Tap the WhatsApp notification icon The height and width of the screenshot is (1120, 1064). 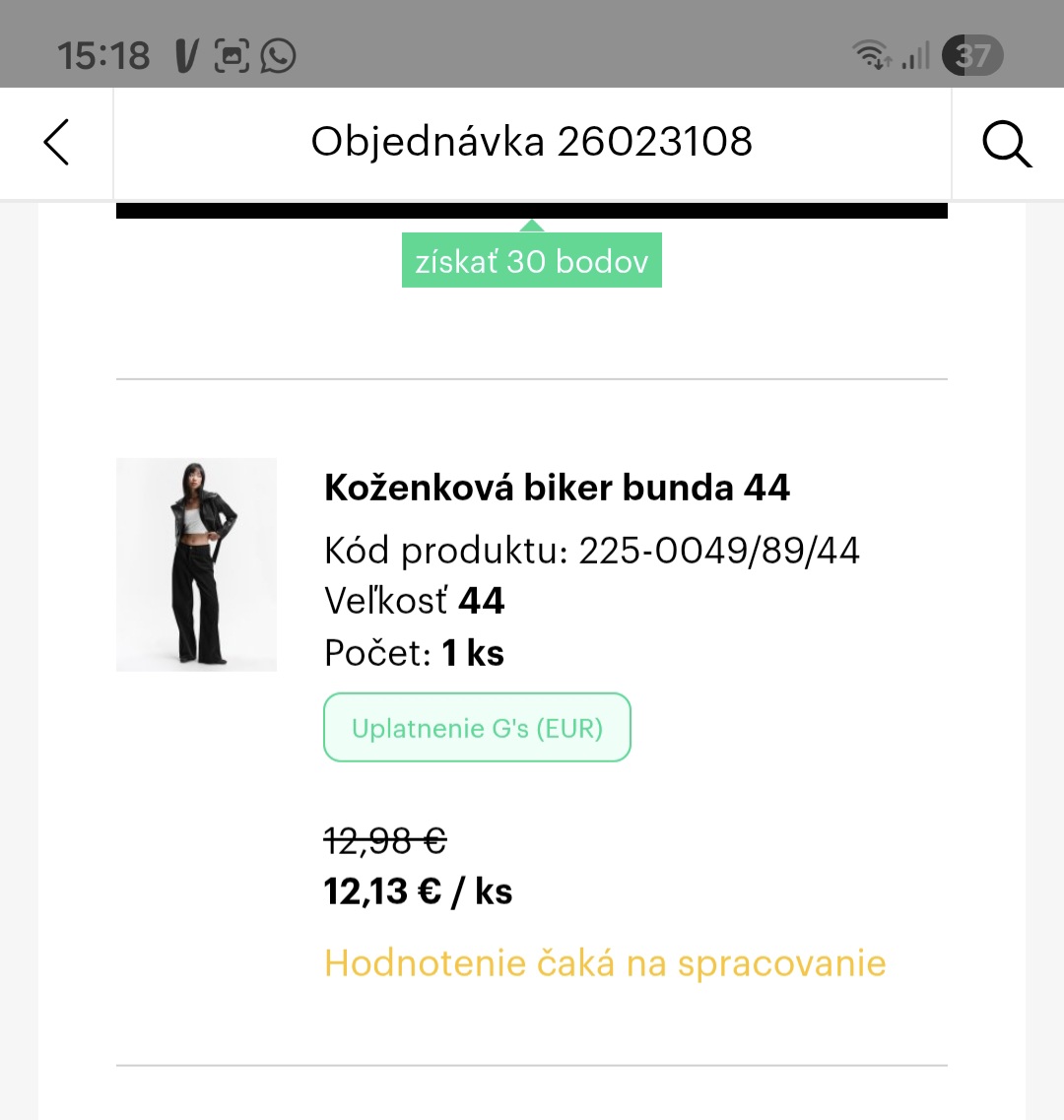click(278, 55)
